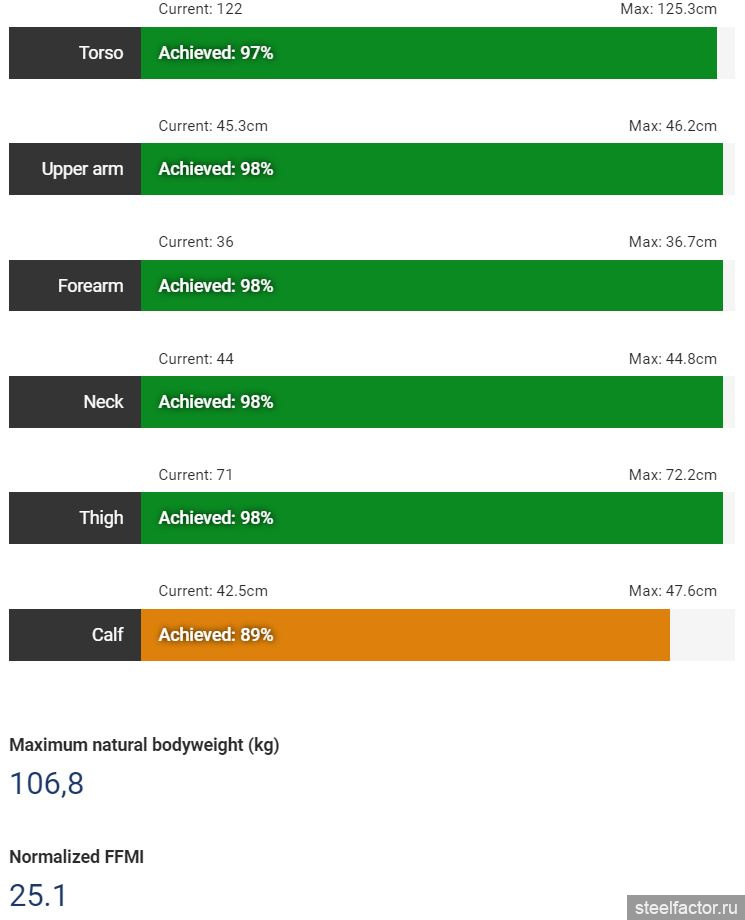Select the Torso label block

(x=75, y=53)
